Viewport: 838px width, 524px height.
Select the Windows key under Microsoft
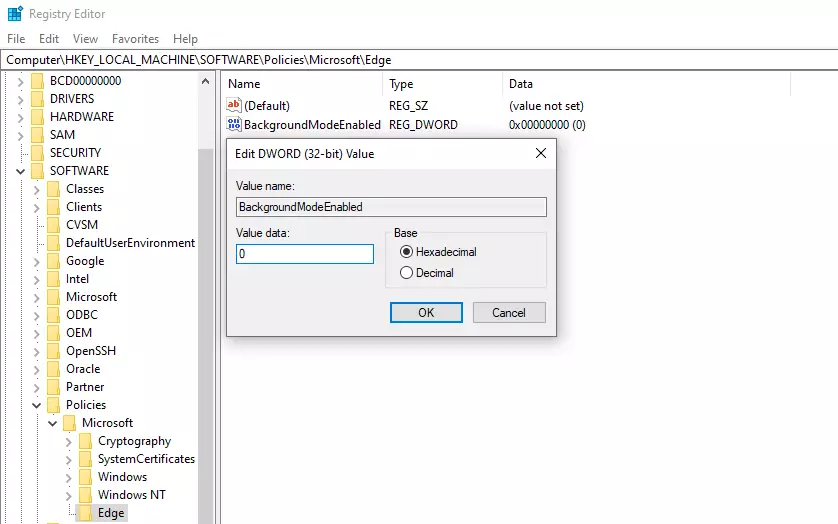(122, 477)
